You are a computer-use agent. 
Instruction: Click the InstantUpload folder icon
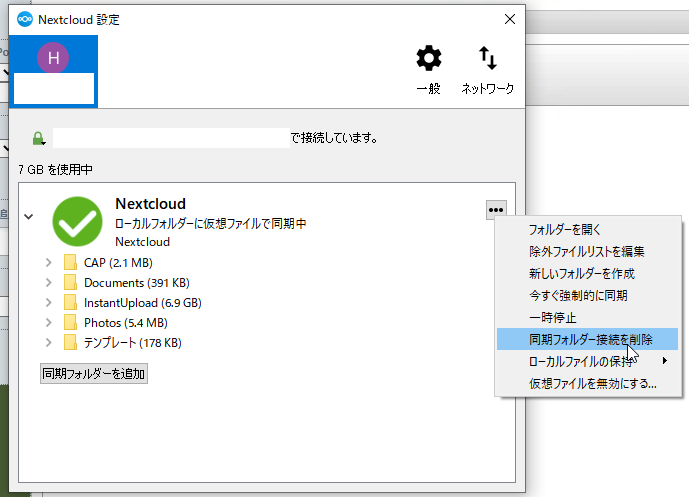tap(70, 302)
